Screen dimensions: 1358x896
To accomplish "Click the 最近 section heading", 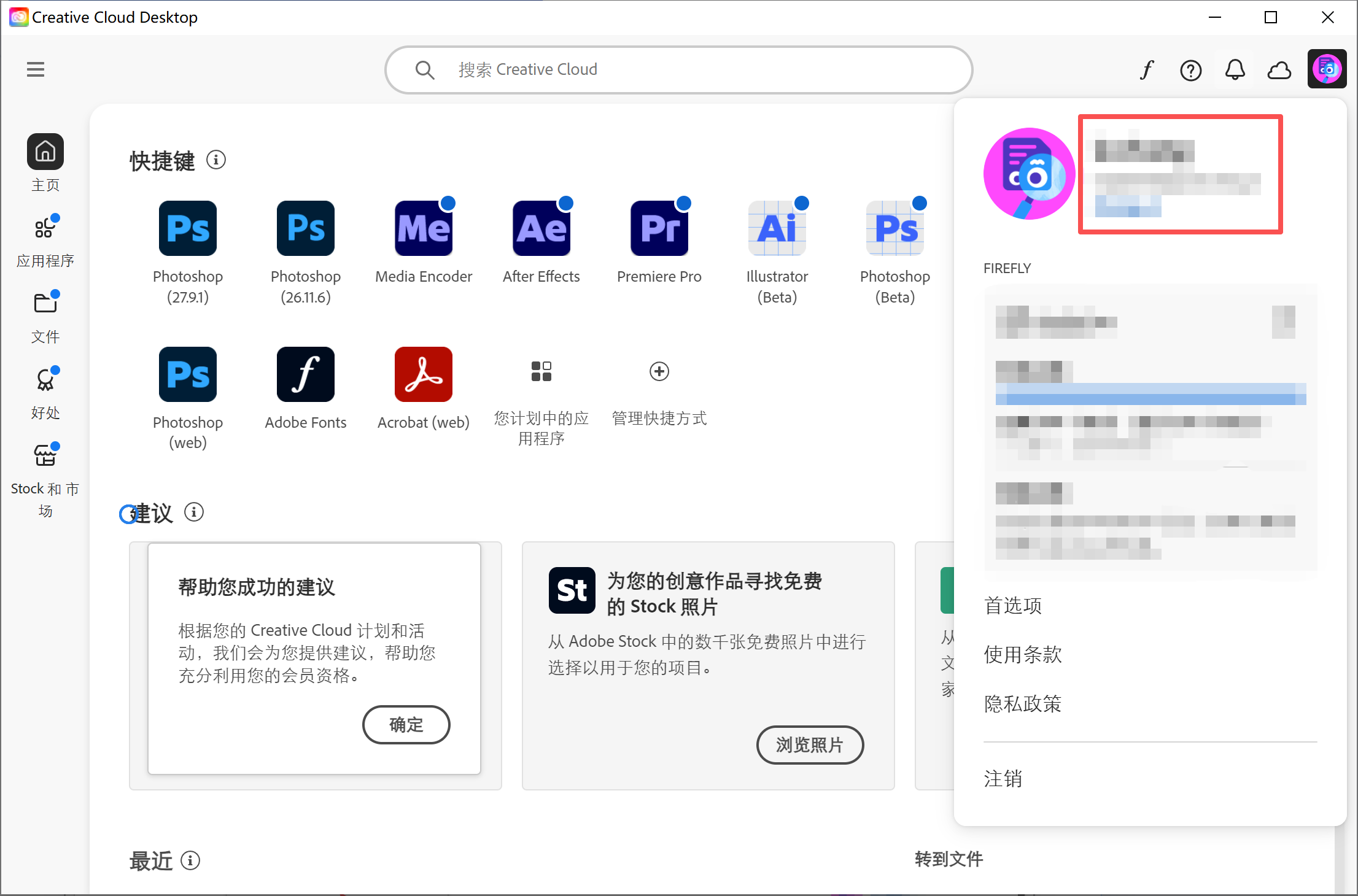I will (151, 861).
